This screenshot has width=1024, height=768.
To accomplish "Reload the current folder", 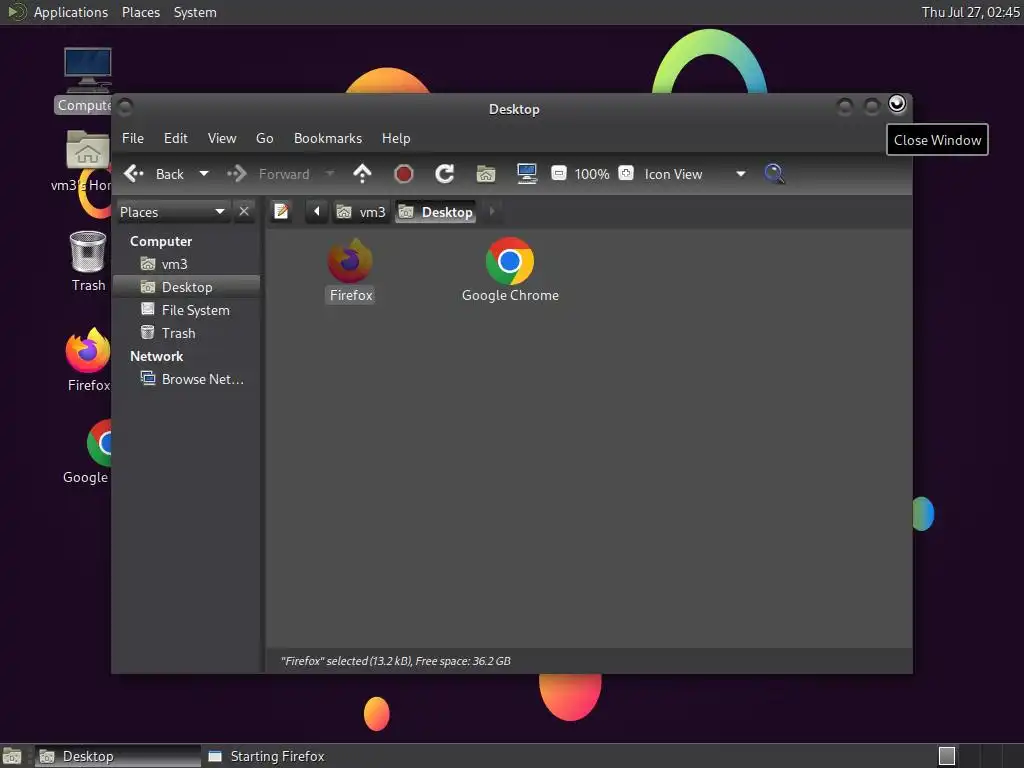I will pos(445,174).
